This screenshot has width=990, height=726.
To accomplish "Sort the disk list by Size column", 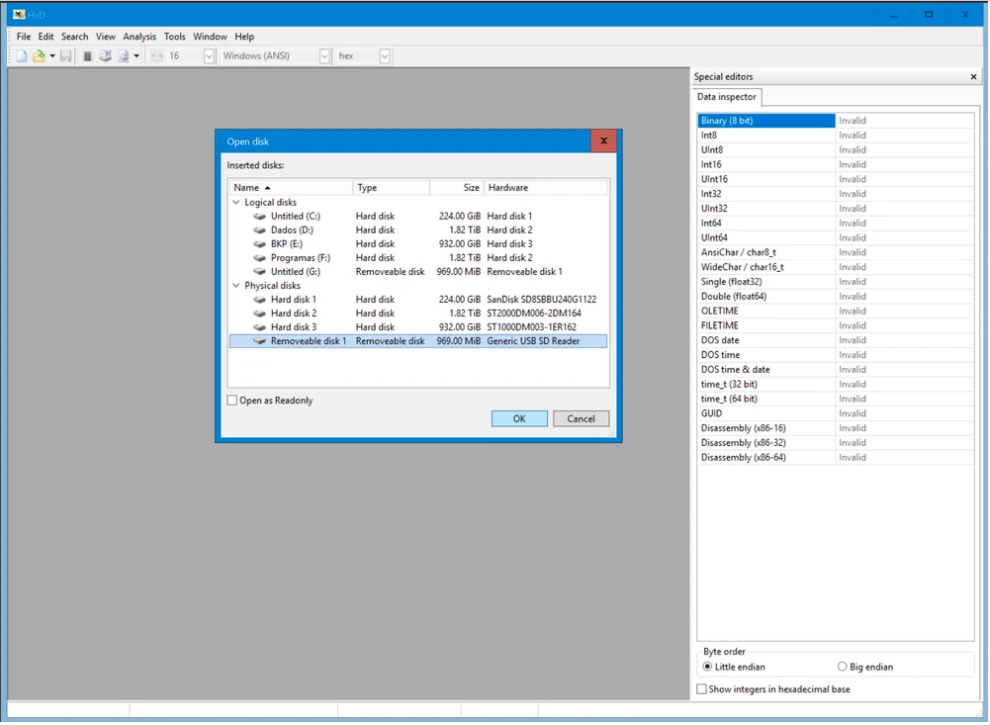I will (457, 188).
